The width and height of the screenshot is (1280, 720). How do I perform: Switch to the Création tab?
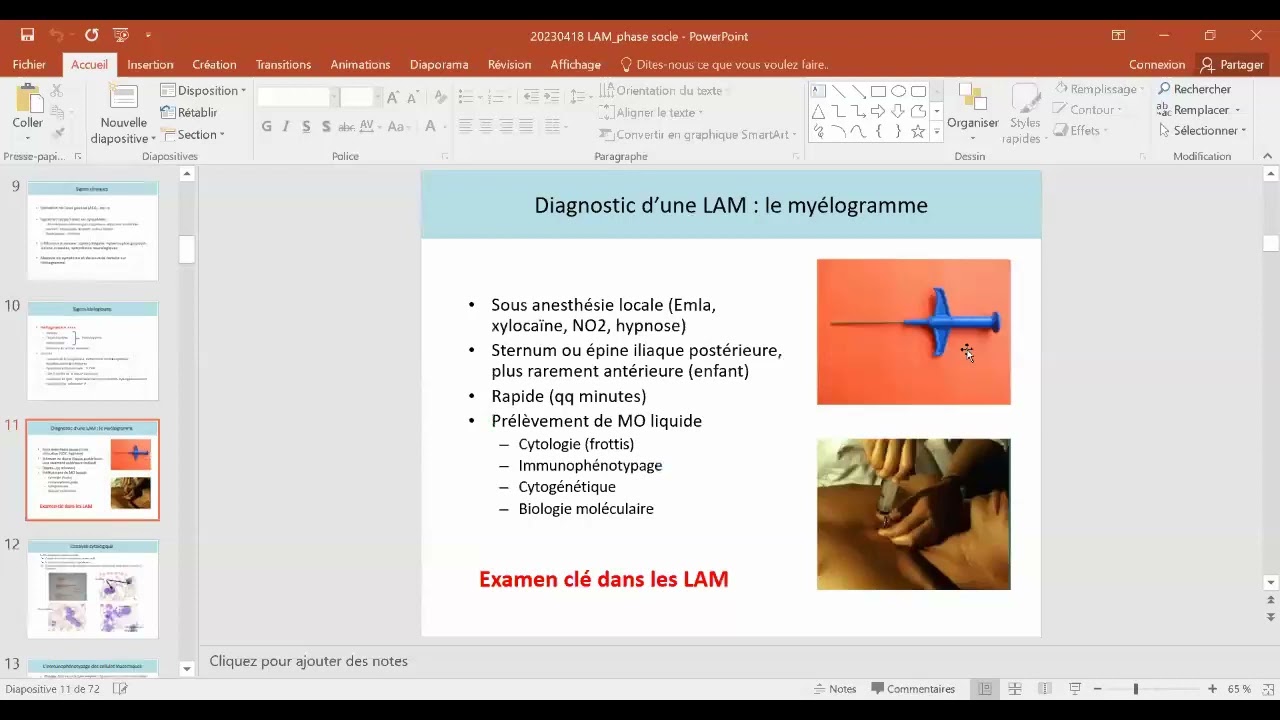click(x=214, y=64)
